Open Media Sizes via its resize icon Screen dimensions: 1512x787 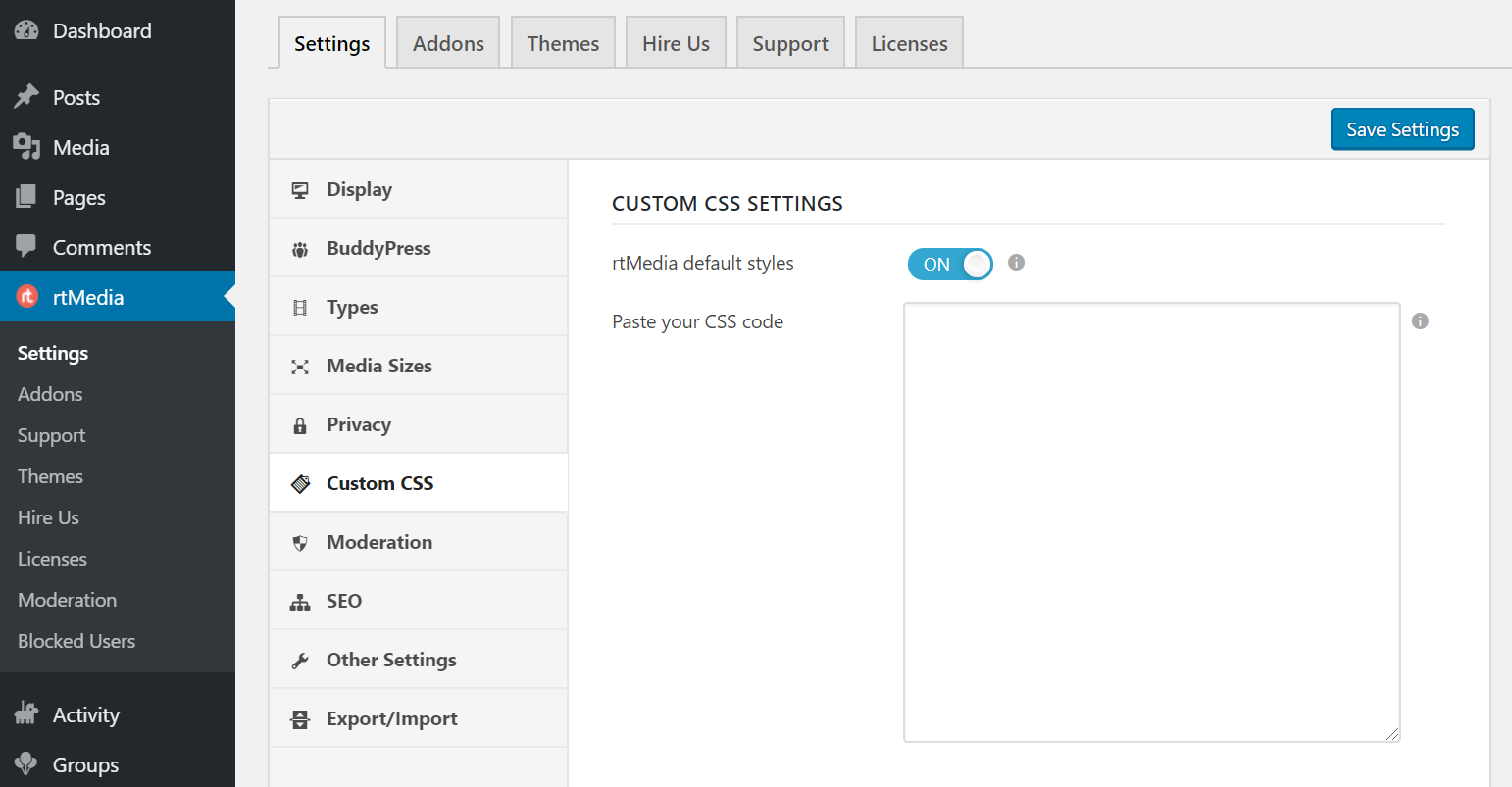tap(300, 365)
